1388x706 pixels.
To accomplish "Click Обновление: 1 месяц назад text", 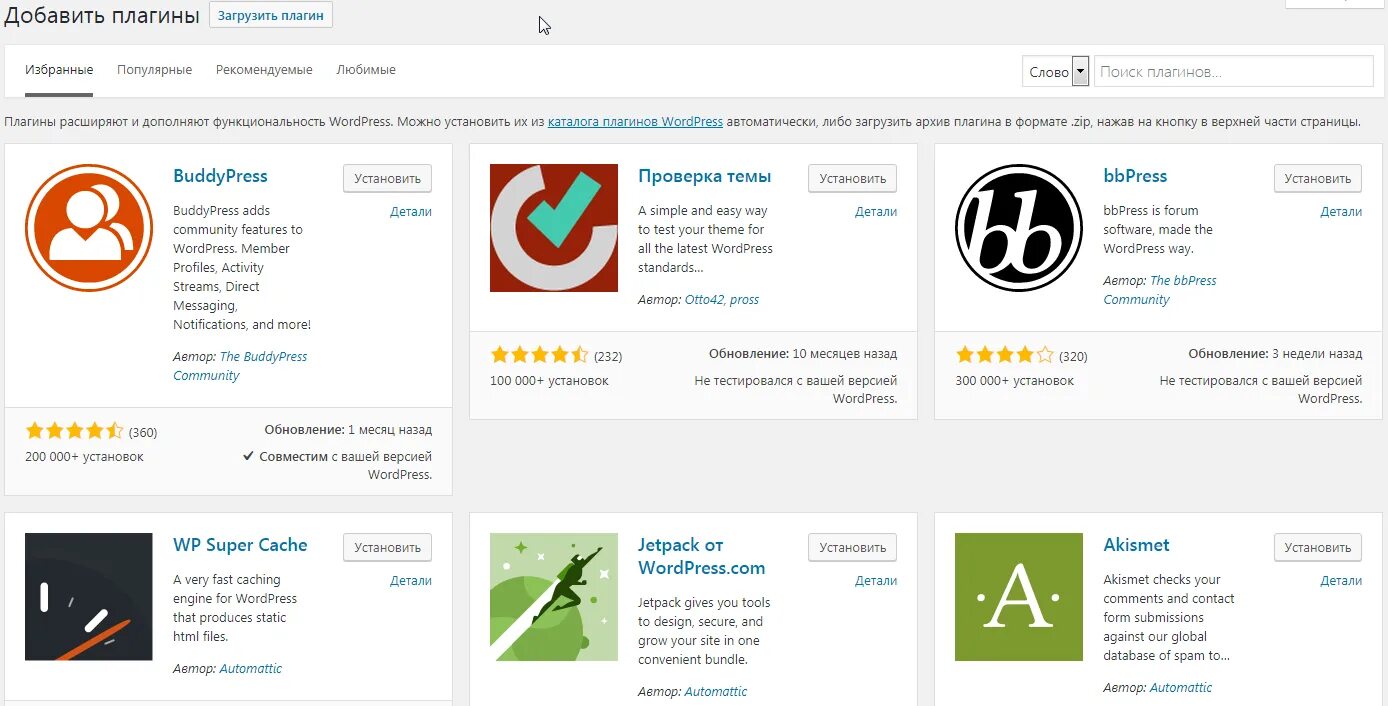I will (x=348, y=429).
